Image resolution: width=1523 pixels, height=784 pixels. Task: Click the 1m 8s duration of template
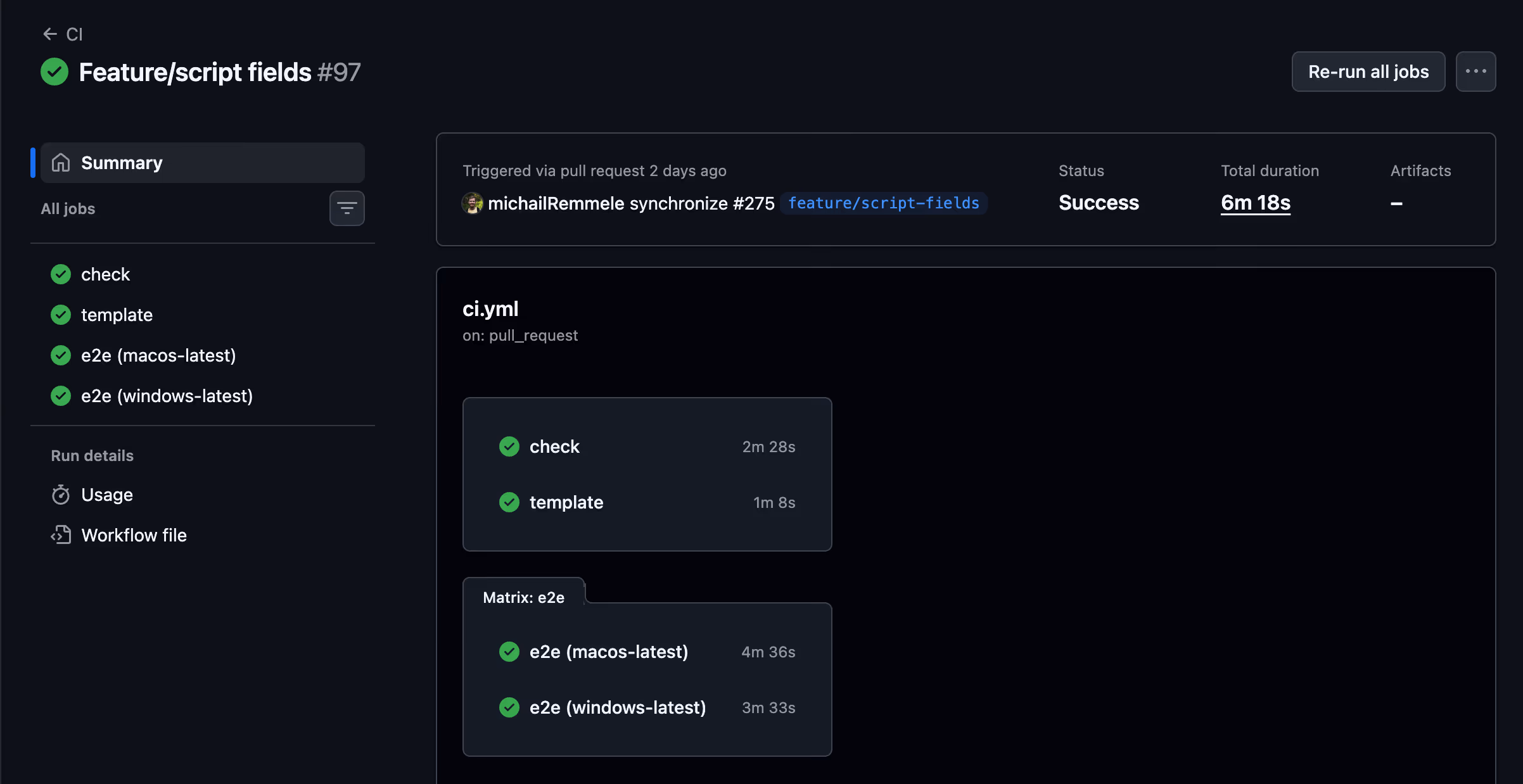click(774, 502)
